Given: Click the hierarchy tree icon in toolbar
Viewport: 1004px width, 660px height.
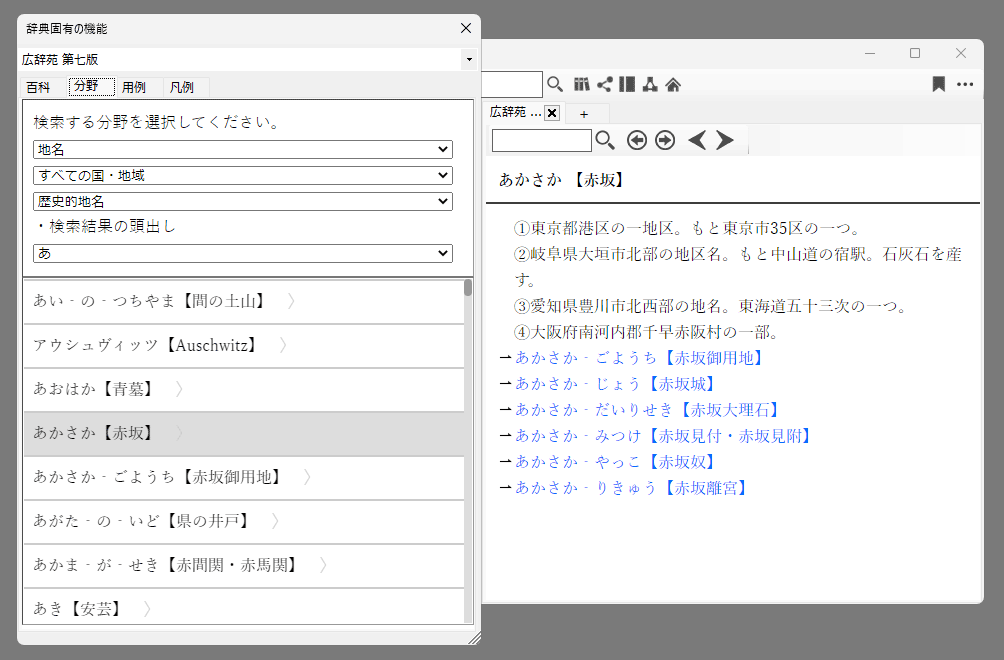Looking at the screenshot, I should pos(650,85).
